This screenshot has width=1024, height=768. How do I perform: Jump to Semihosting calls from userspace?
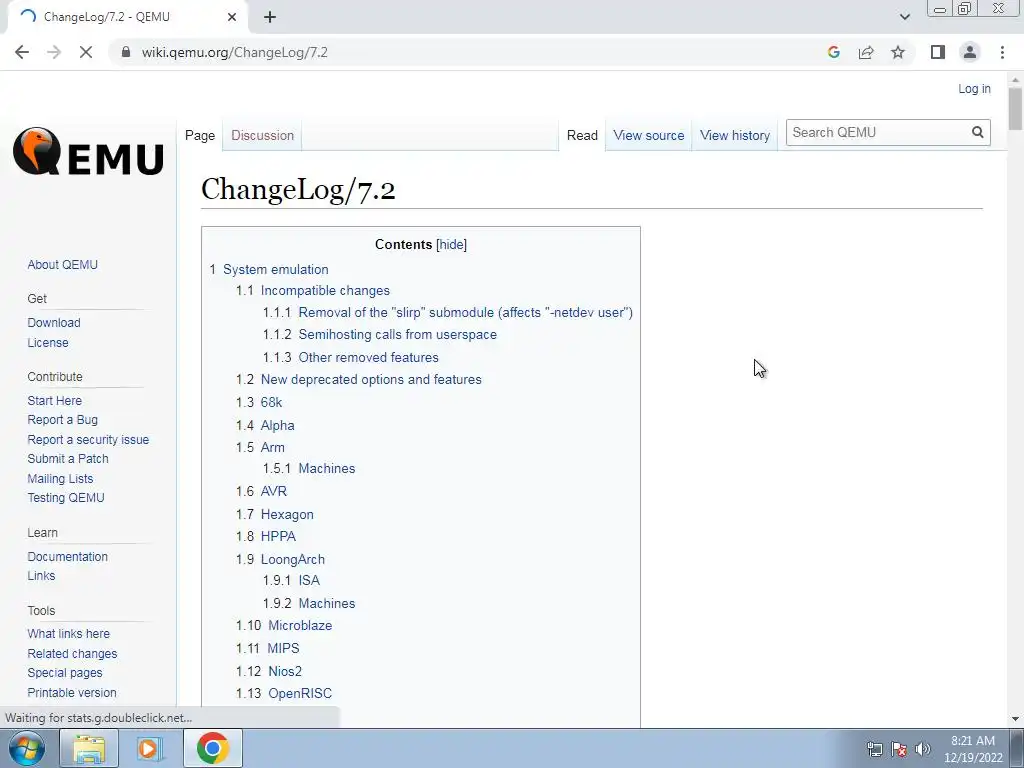(398, 334)
